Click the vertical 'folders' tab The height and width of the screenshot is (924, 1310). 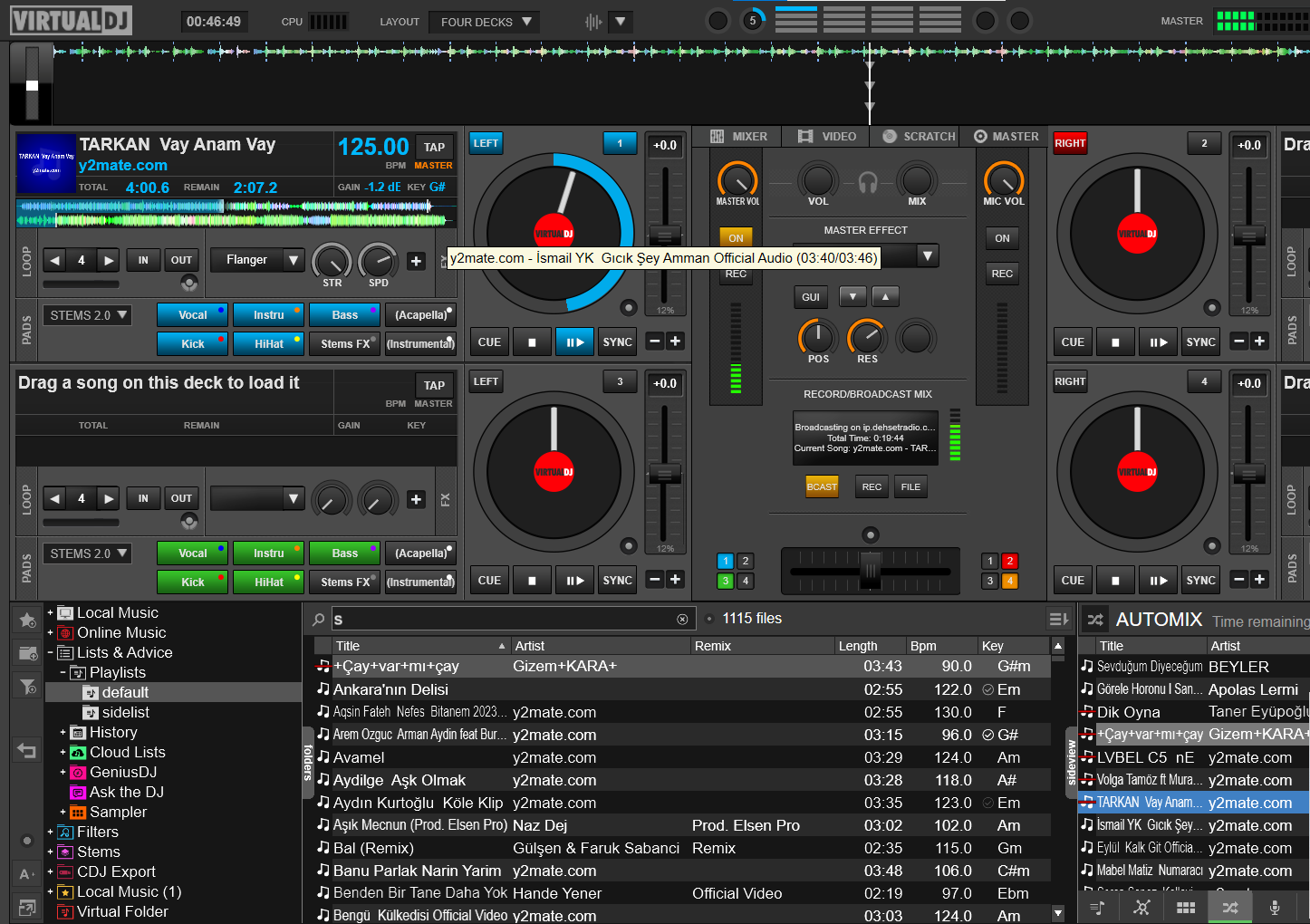(x=308, y=763)
